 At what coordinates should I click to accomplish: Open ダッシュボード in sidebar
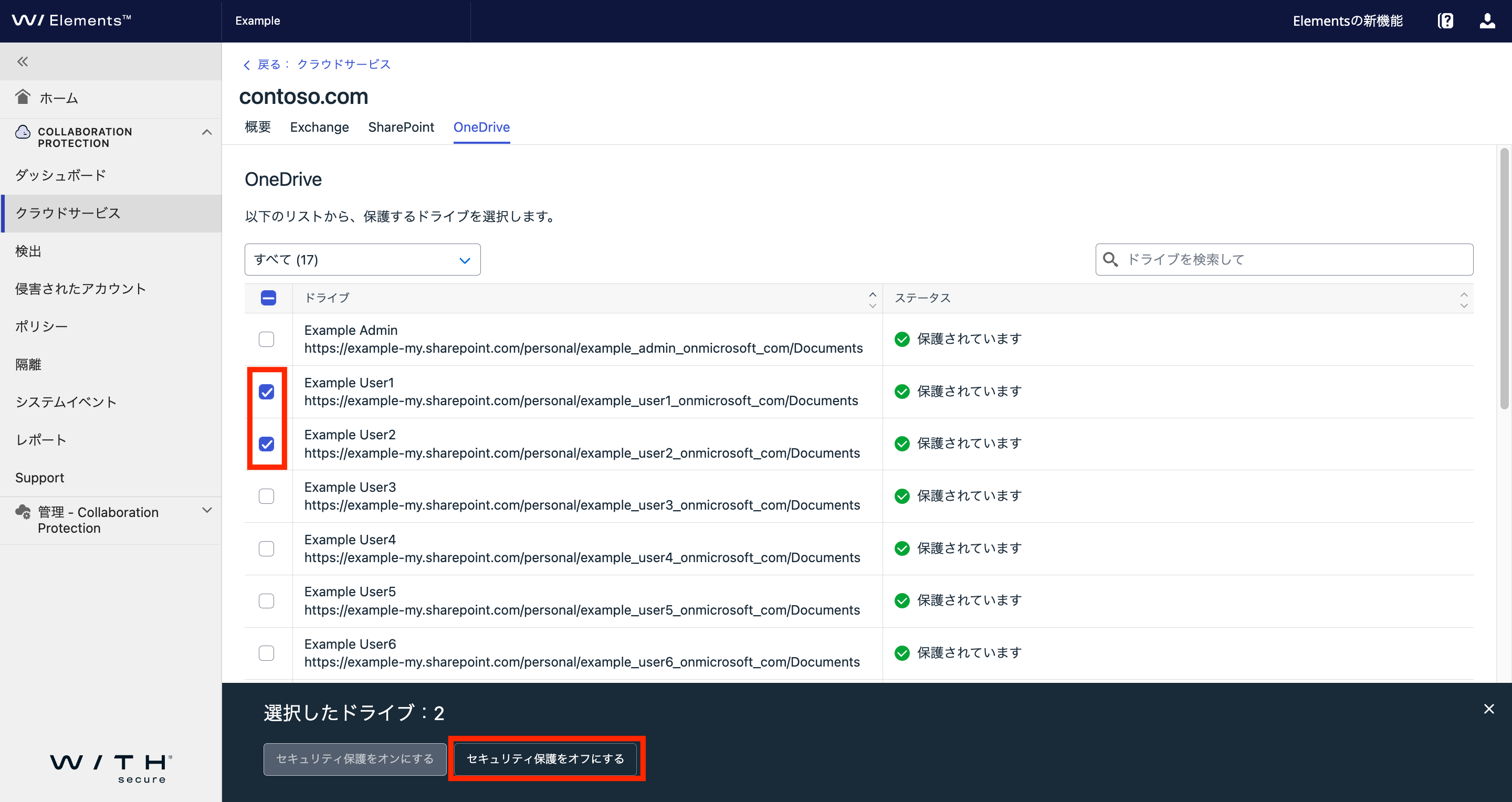click(x=111, y=175)
